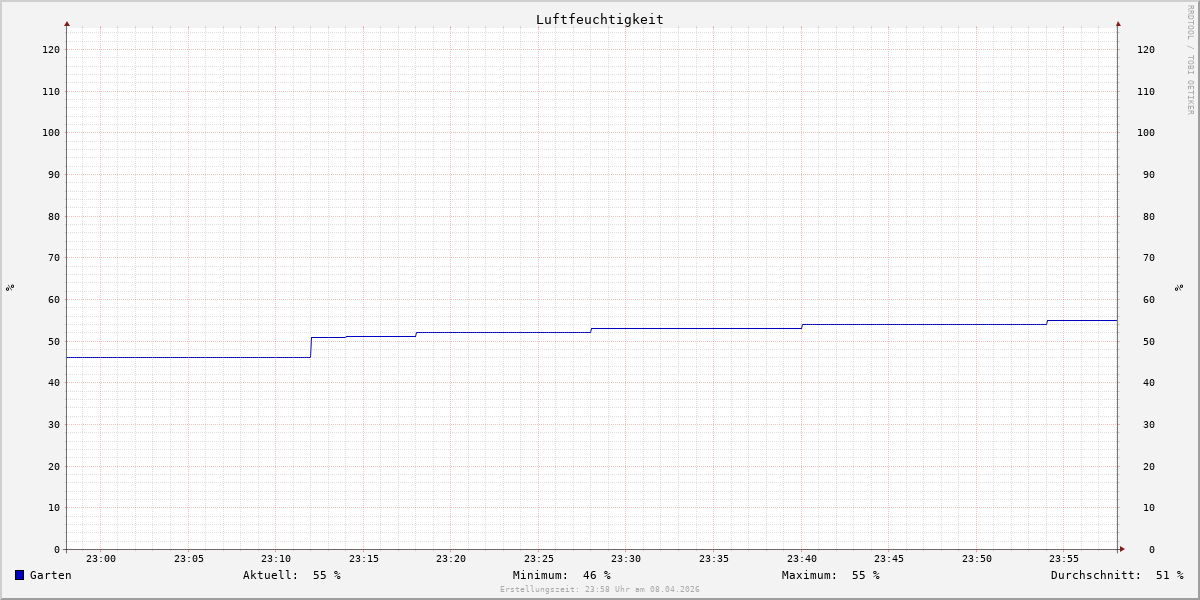
Task: Select the Garten legend label
Action: [x=51, y=575]
